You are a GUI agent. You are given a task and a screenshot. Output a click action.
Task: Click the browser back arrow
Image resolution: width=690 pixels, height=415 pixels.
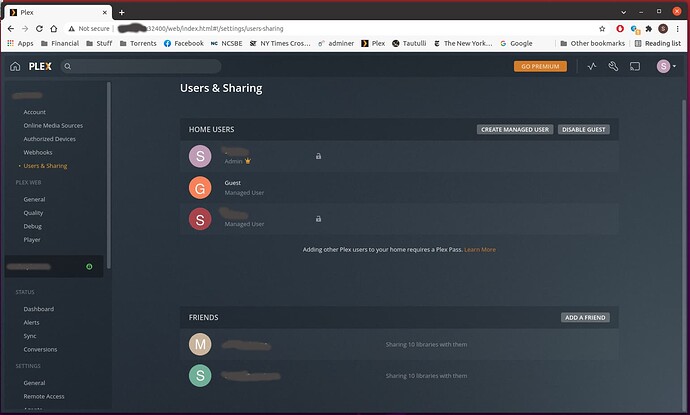pyautogui.click(x=11, y=29)
